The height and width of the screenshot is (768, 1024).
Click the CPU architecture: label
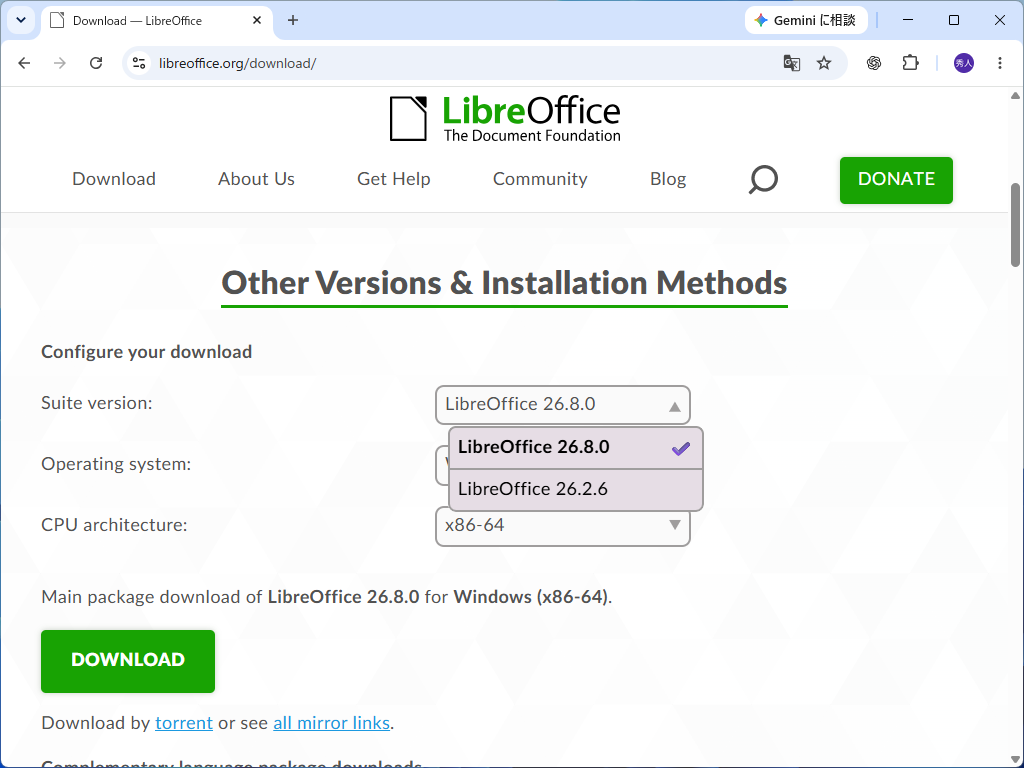click(114, 525)
